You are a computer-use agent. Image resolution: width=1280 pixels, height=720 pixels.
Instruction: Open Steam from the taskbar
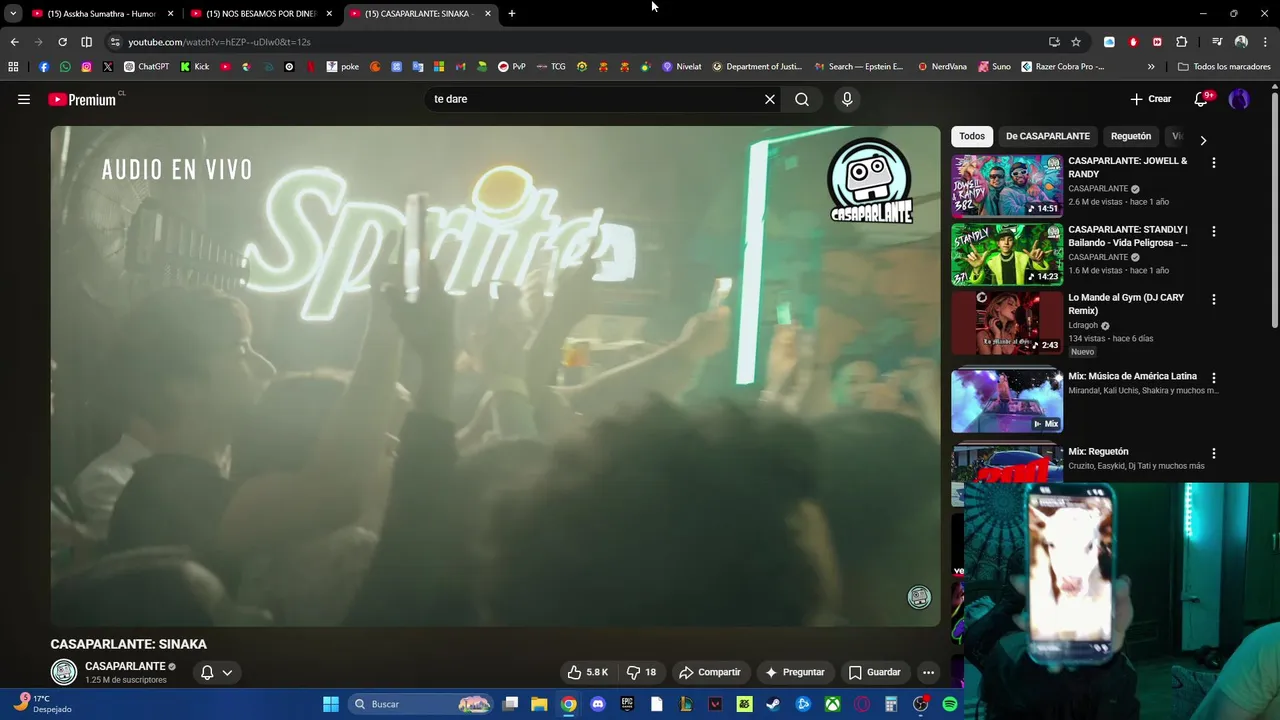click(773, 704)
